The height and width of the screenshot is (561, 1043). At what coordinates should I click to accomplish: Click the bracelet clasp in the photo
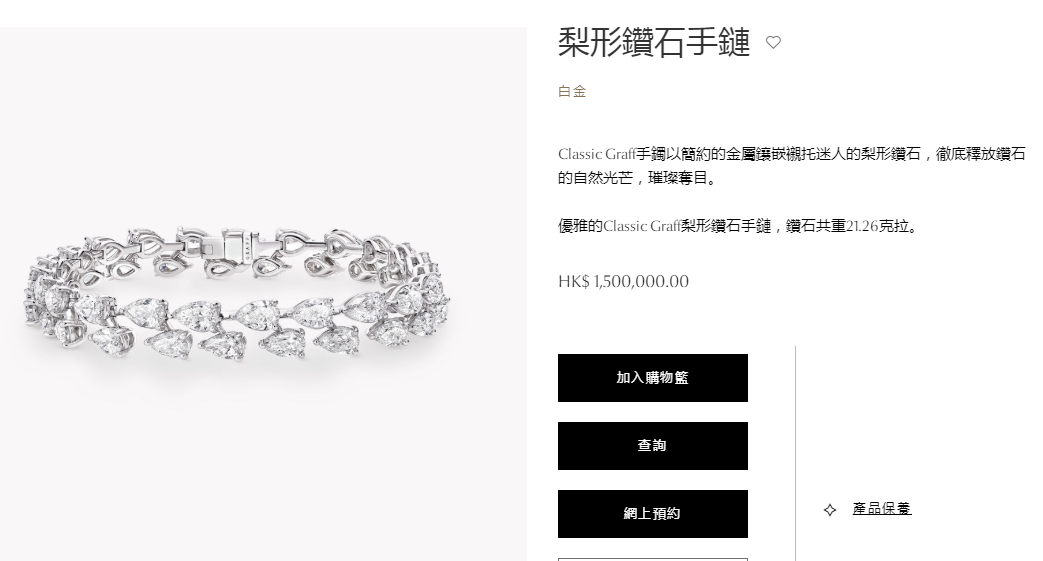233,244
